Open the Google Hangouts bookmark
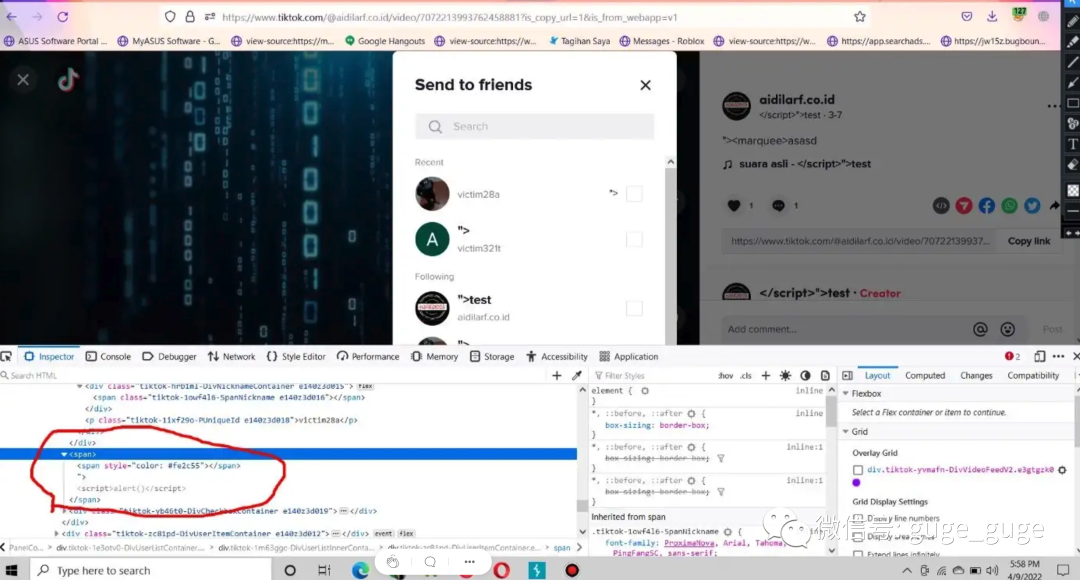Viewport: 1080px width, 580px height. point(385,41)
